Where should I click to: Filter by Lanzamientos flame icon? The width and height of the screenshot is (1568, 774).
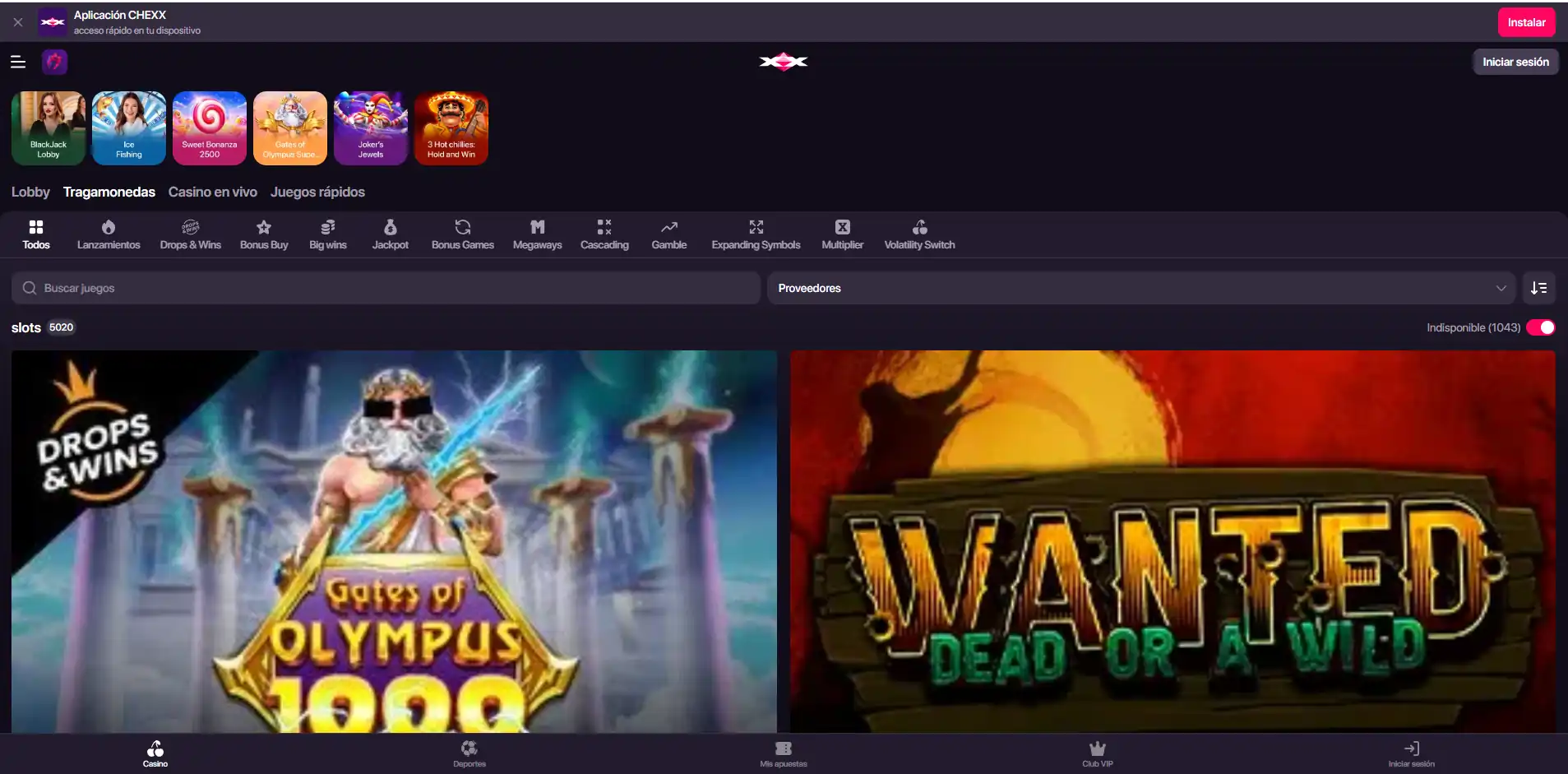[x=109, y=234]
